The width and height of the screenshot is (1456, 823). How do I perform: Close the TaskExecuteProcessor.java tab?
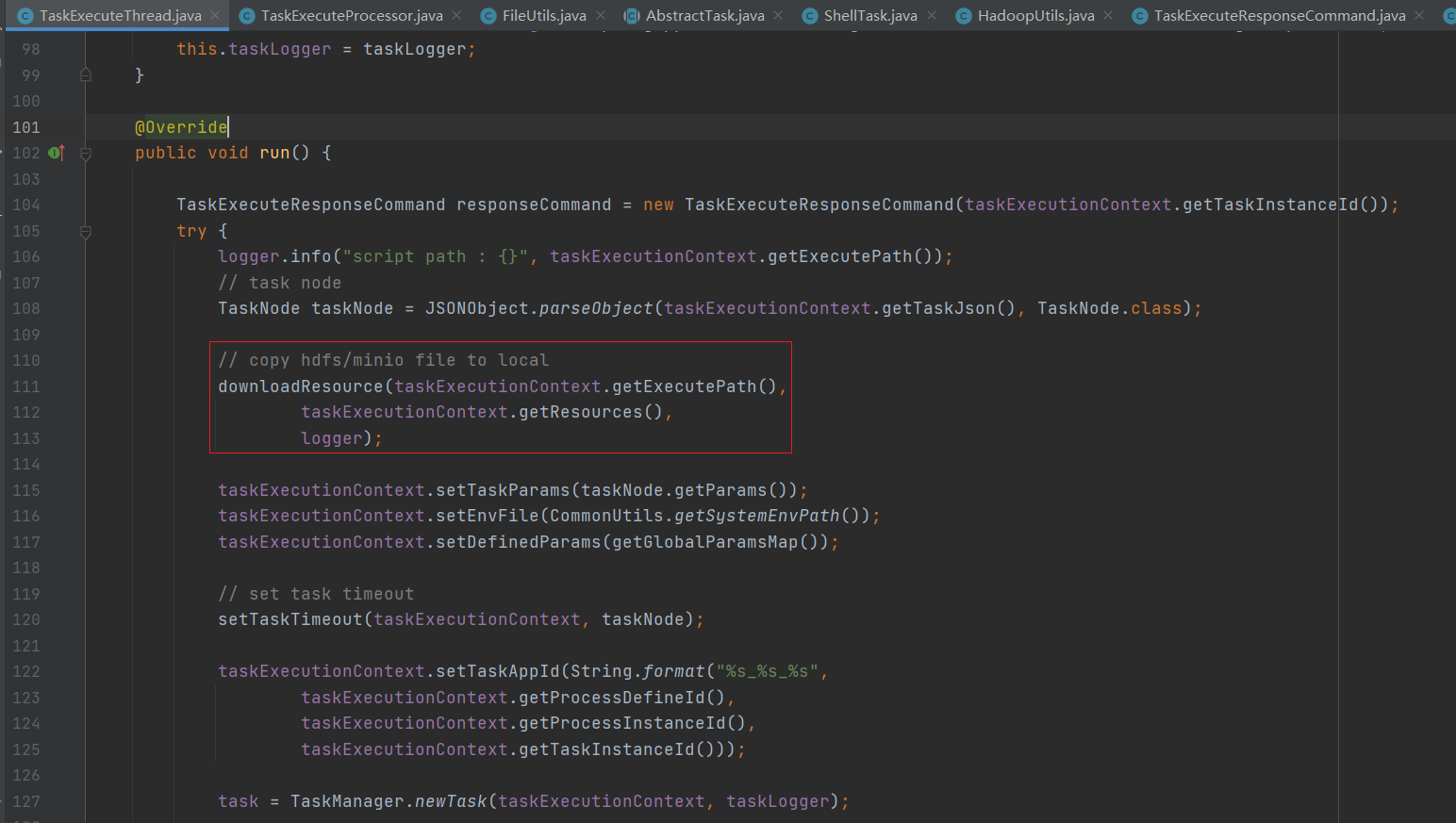tap(456, 15)
